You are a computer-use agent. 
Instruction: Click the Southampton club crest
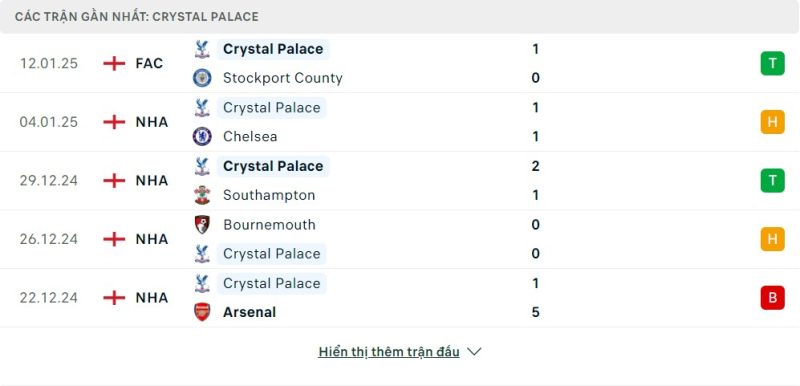202,195
